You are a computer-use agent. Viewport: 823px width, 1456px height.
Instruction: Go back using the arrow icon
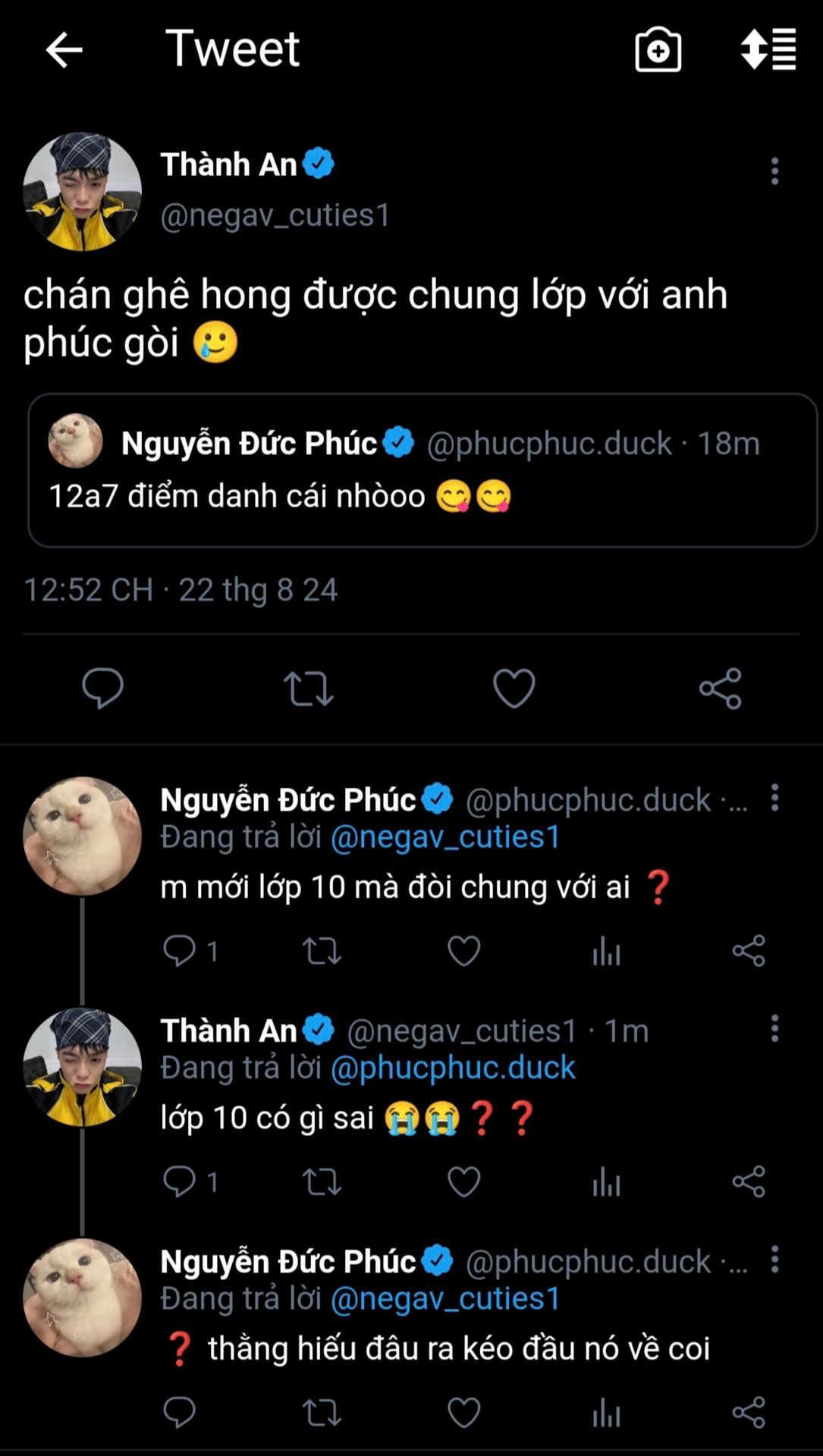pos(64,50)
